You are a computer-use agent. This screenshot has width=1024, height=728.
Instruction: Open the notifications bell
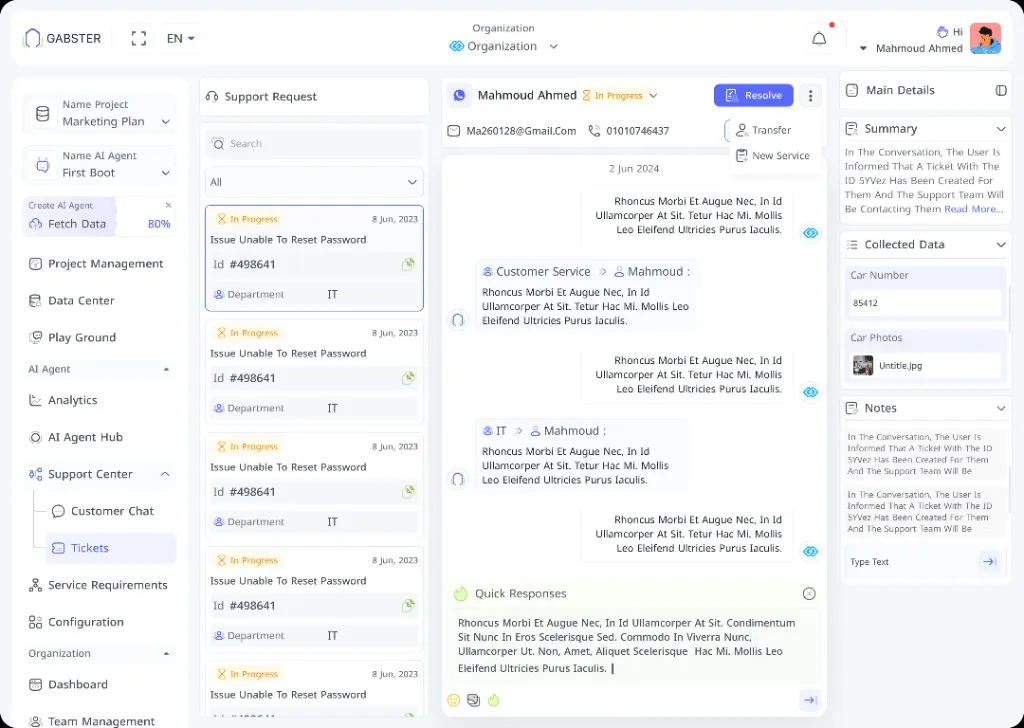coord(819,39)
